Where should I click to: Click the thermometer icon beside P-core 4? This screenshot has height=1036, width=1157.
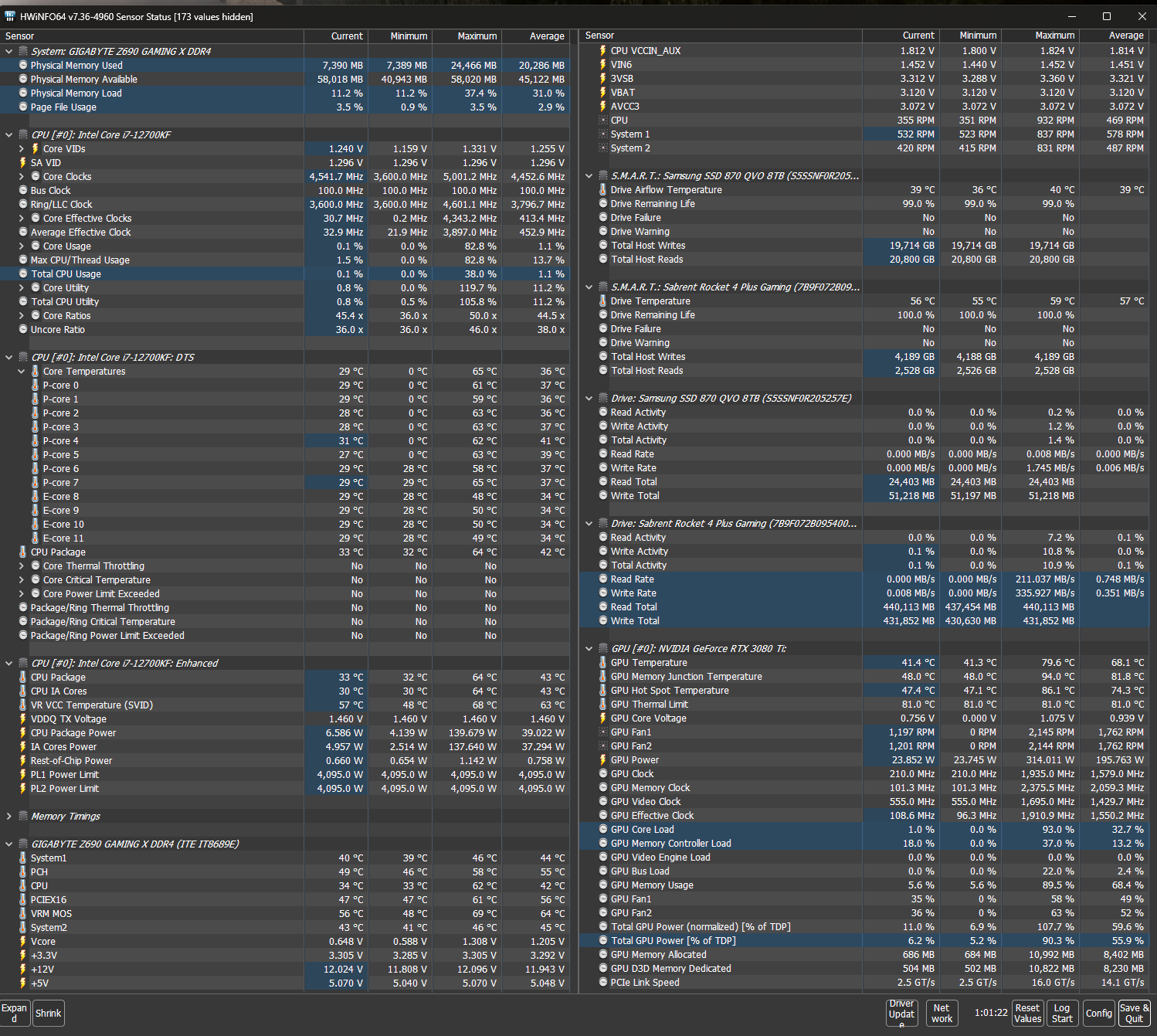[36, 441]
